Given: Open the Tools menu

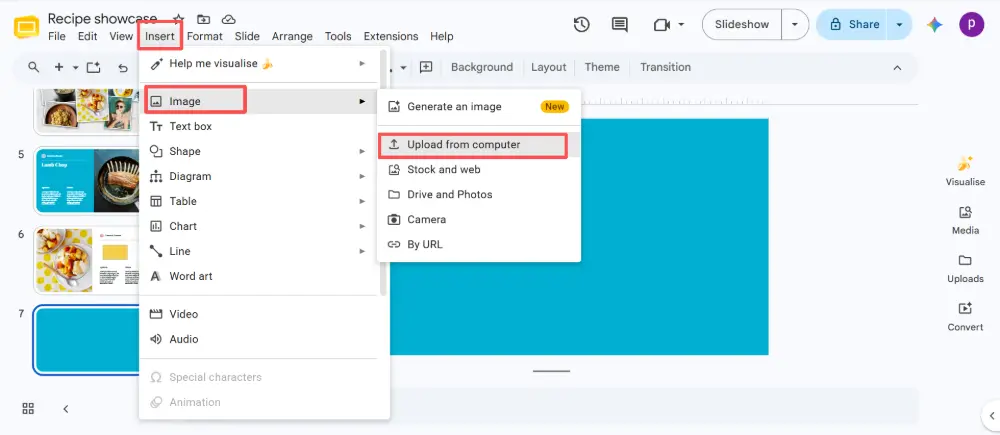Looking at the screenshot, I should pos(338,36).
